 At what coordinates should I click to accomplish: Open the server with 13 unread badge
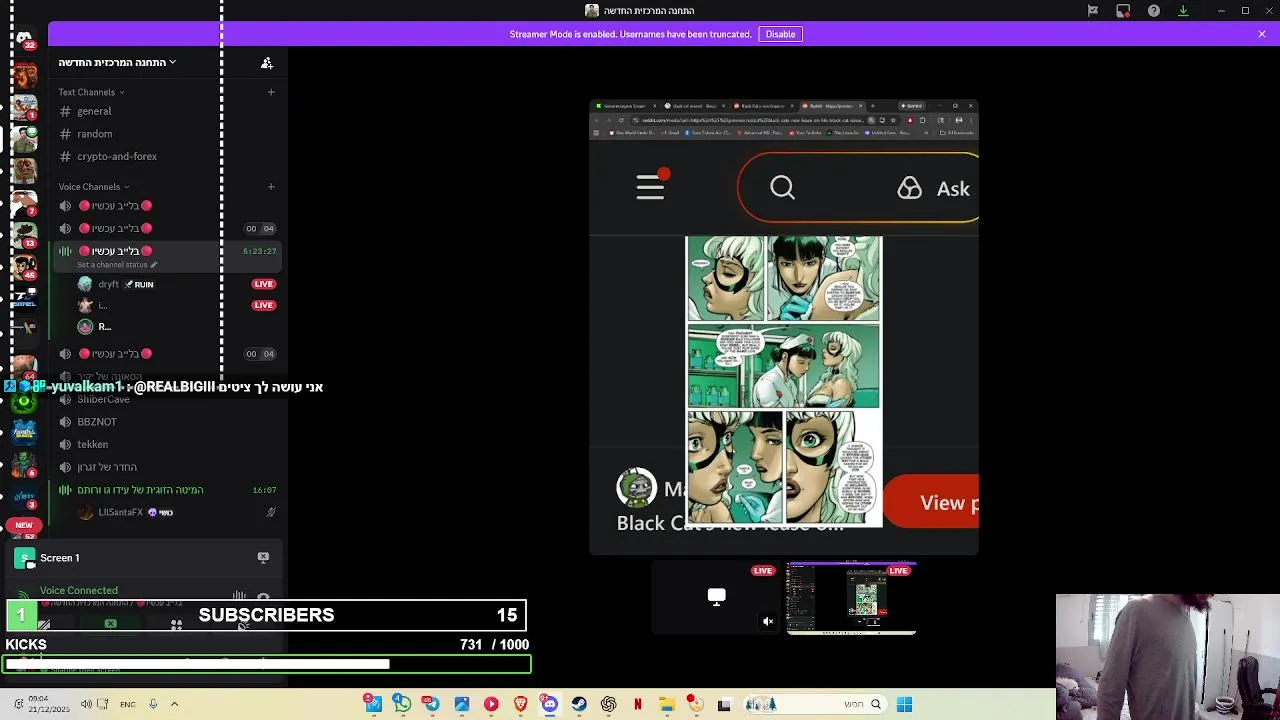[x=24, y=236]
